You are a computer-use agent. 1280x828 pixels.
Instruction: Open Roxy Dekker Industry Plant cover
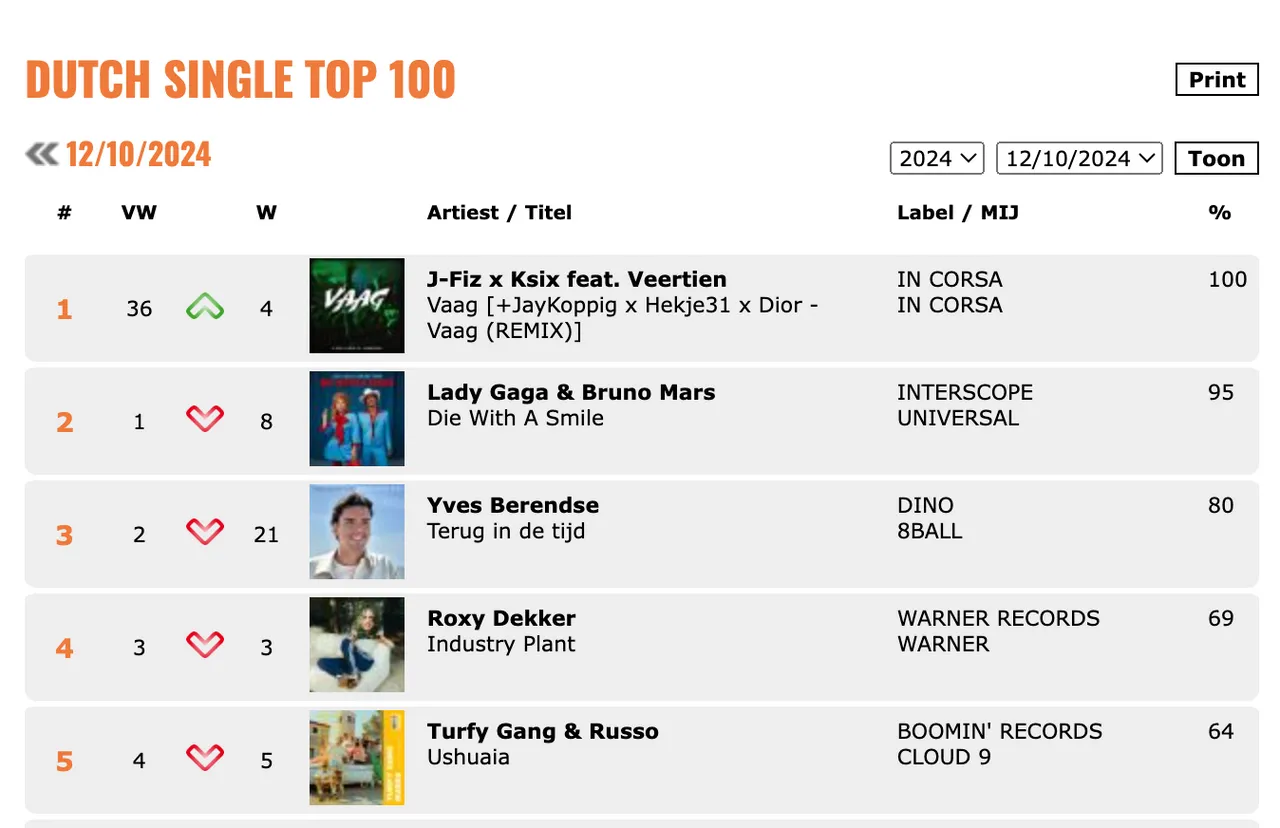click(357, 645)
